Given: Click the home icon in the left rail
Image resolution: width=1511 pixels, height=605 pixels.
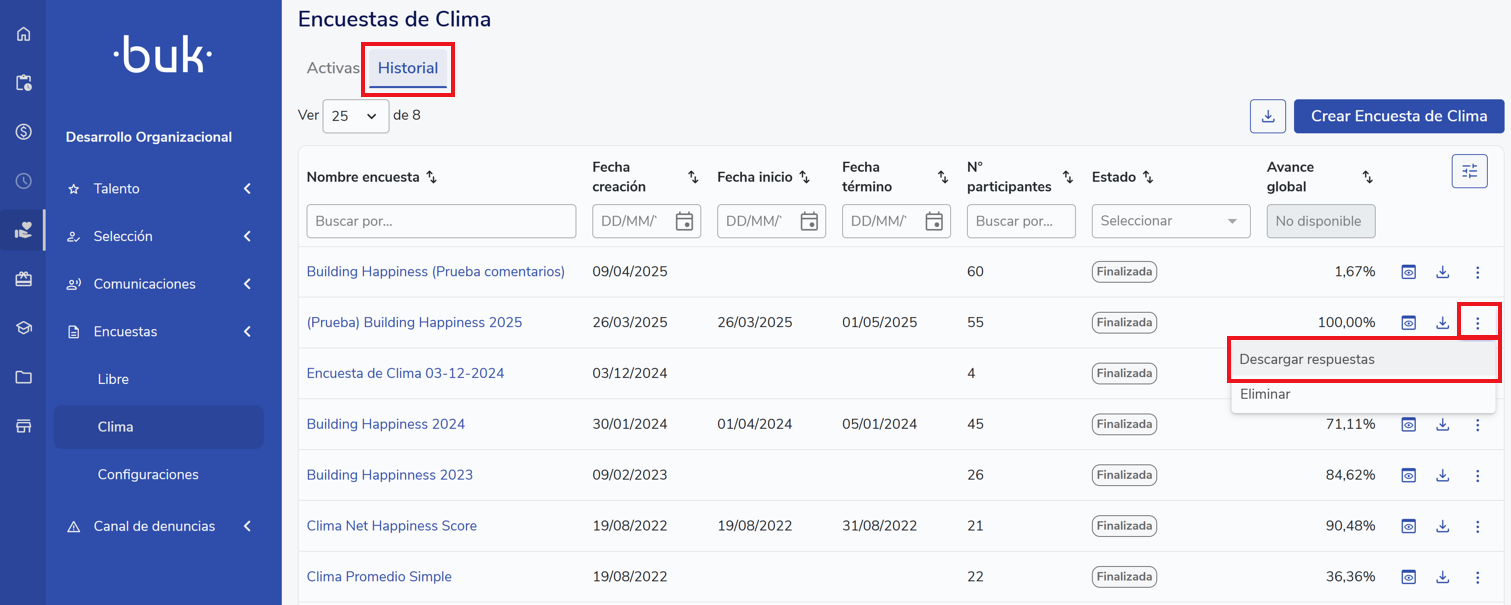Looking at the screenshot, I should point(23,34).
